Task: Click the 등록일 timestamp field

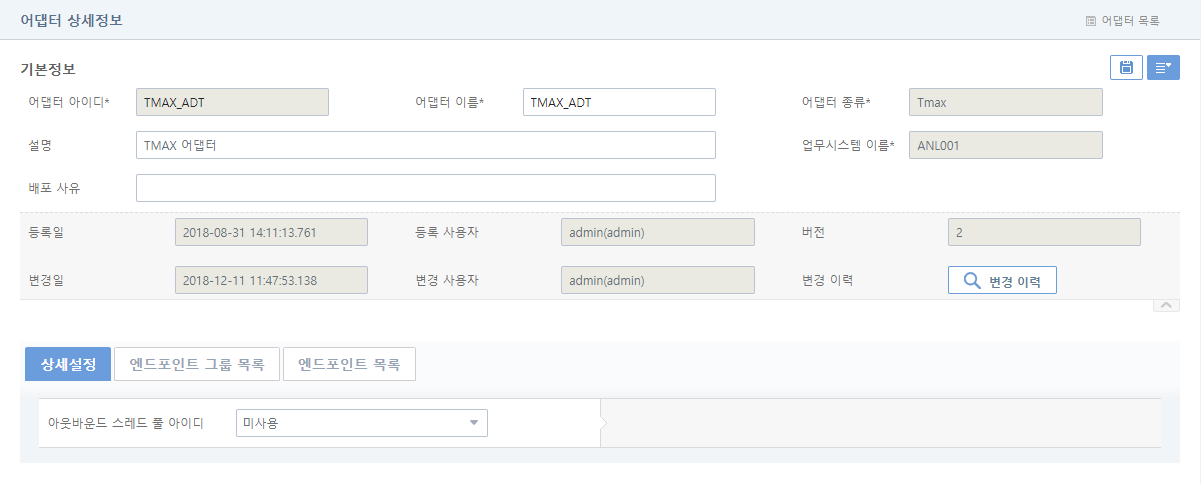Action: point(271,232)
